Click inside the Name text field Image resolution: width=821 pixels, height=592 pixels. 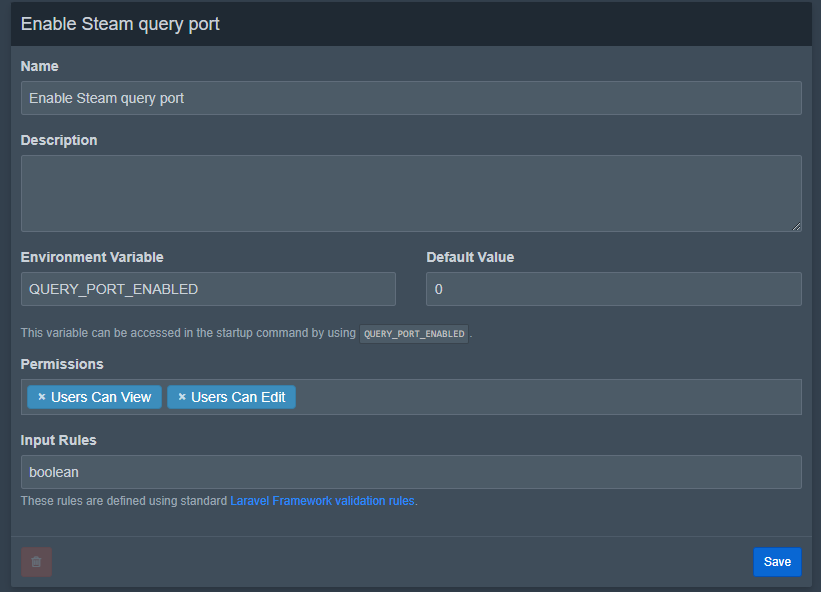click(410, 97)
